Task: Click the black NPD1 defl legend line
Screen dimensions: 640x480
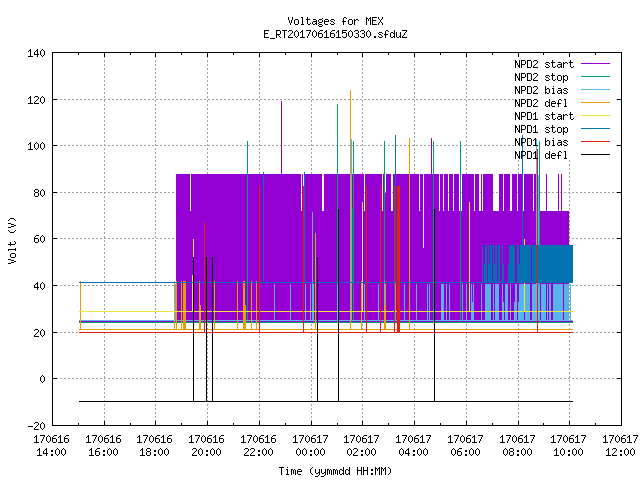Action: click(x=596, y=155)
